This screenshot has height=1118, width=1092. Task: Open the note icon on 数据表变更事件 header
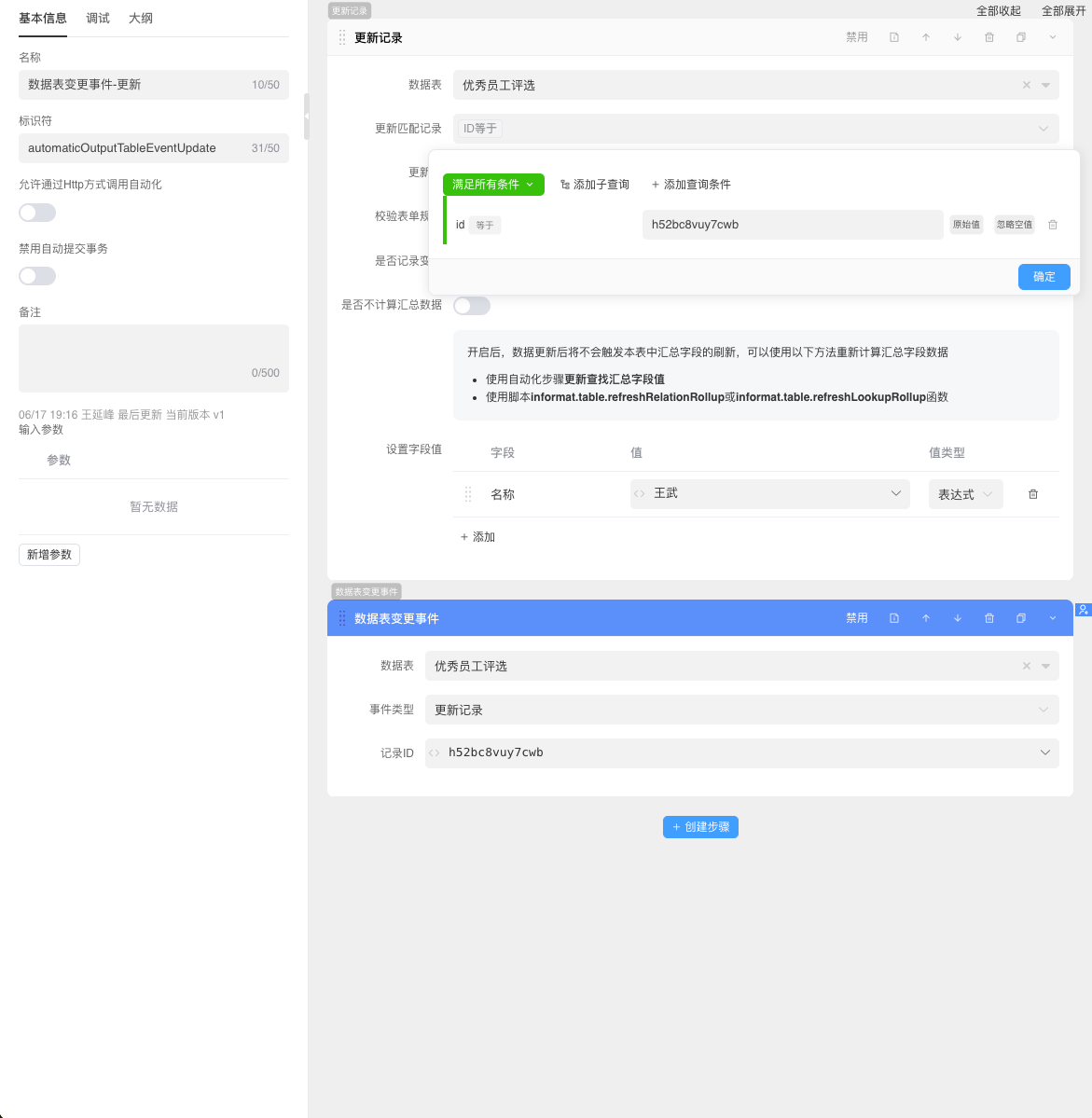(894, 618)
